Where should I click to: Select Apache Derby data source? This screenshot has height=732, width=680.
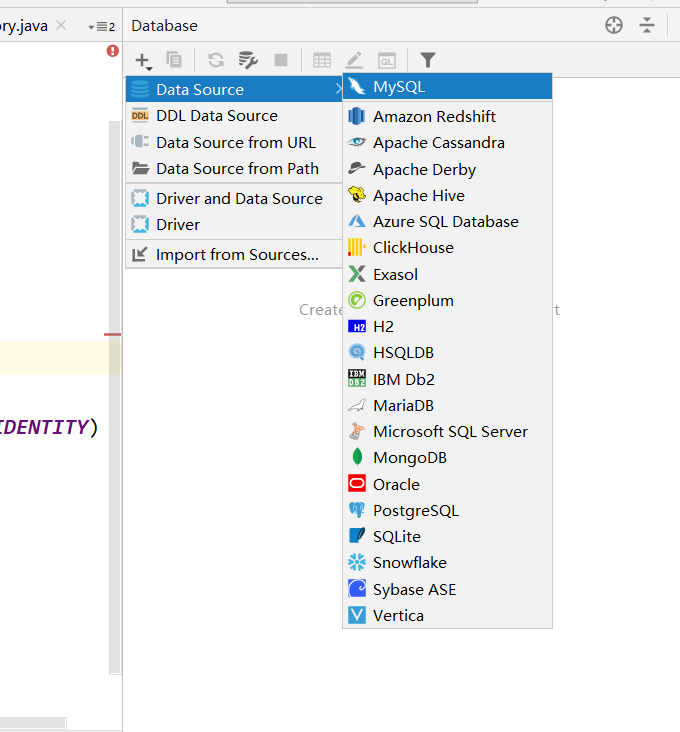448,169
